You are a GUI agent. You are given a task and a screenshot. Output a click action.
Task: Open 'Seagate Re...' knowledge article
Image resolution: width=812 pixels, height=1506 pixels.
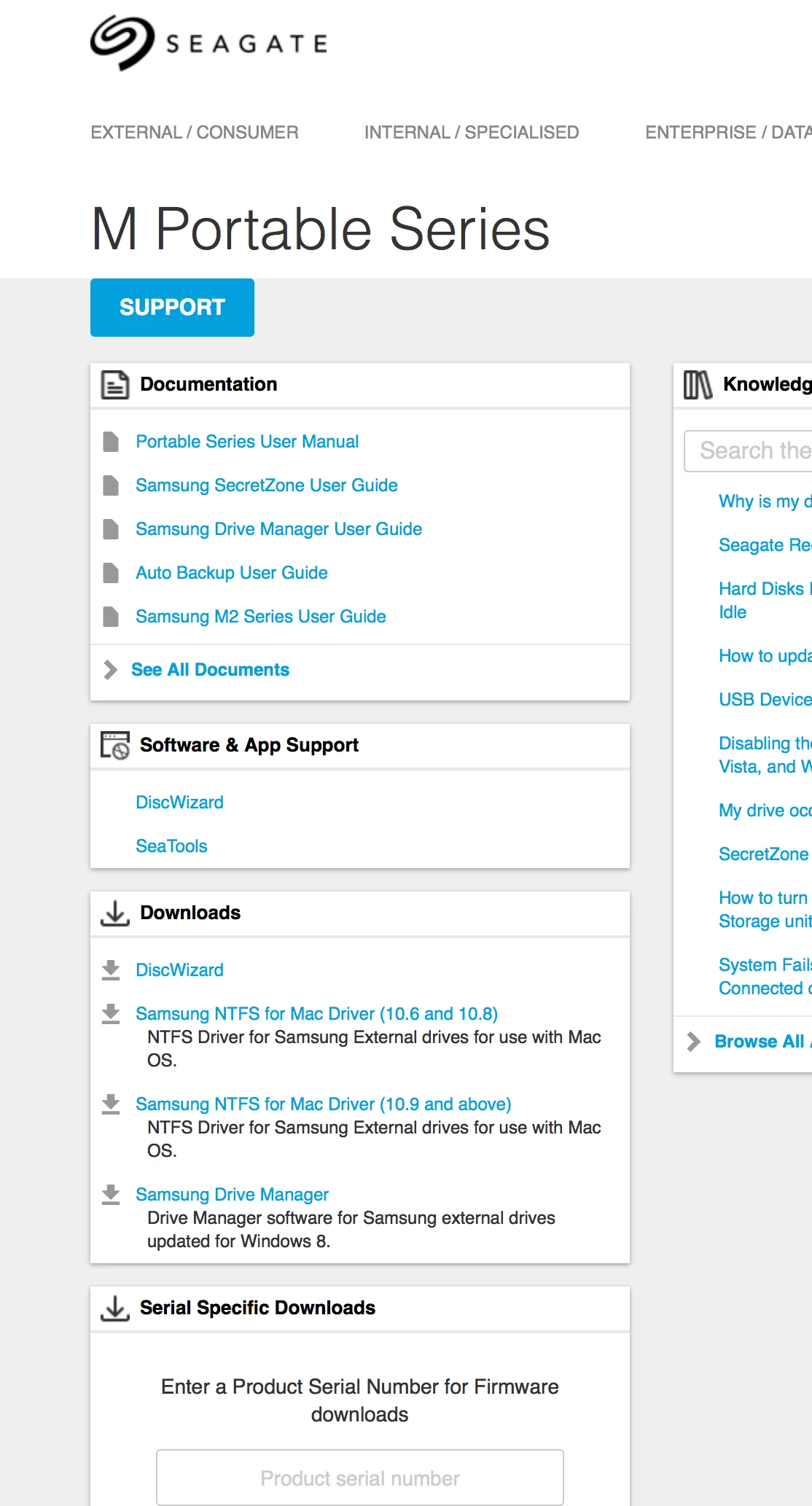pyautogui.click(x=765, y=545)
